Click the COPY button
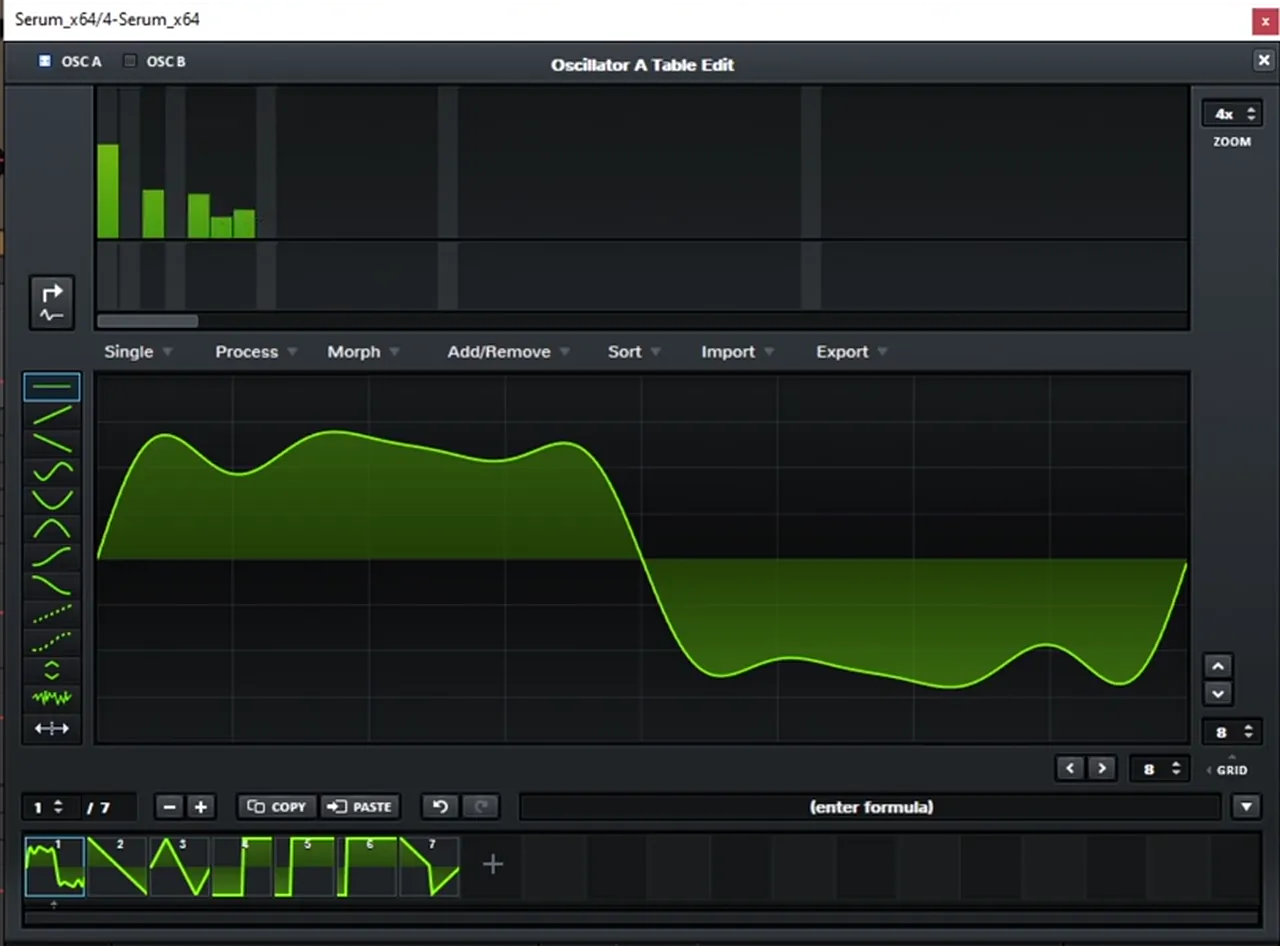The height and width of the screenshot is (946, 1280). coord(277,807)
